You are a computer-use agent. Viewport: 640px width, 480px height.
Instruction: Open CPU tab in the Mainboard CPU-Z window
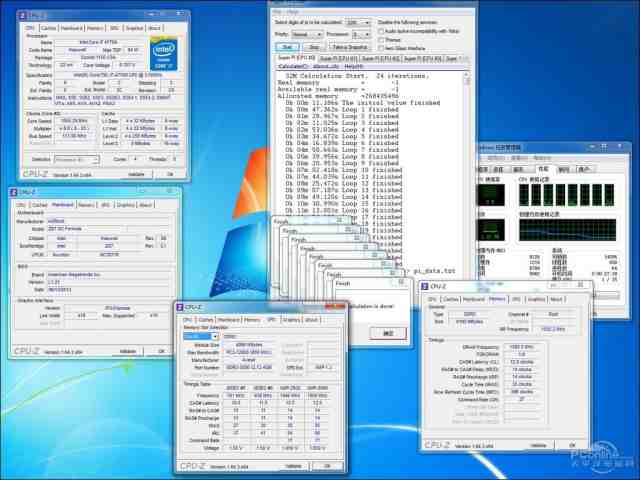[21, 205]
